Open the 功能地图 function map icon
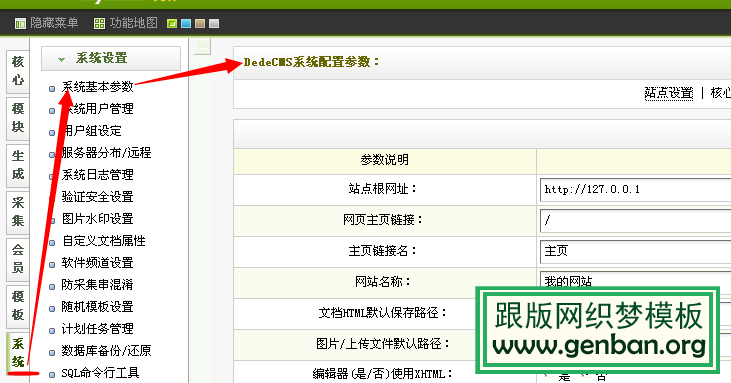Image resolution: width=731 pixels, height=383 pixels. pyautogui.click(x=99, y=23)
